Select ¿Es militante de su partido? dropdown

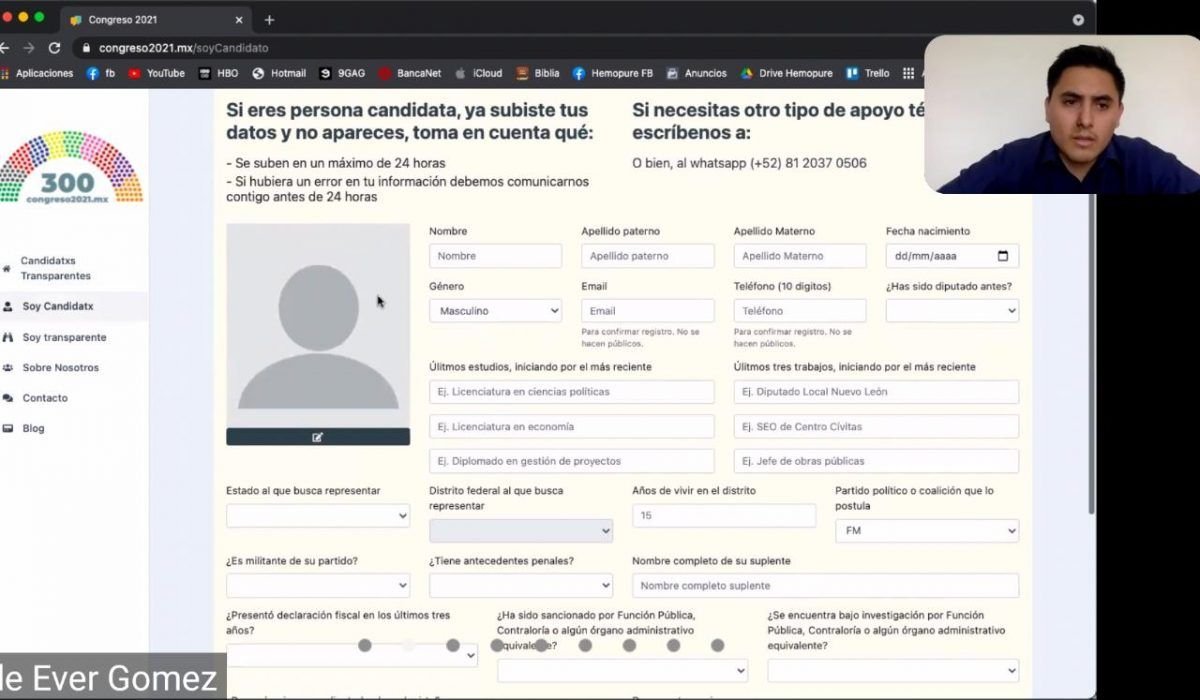(317, 586)
